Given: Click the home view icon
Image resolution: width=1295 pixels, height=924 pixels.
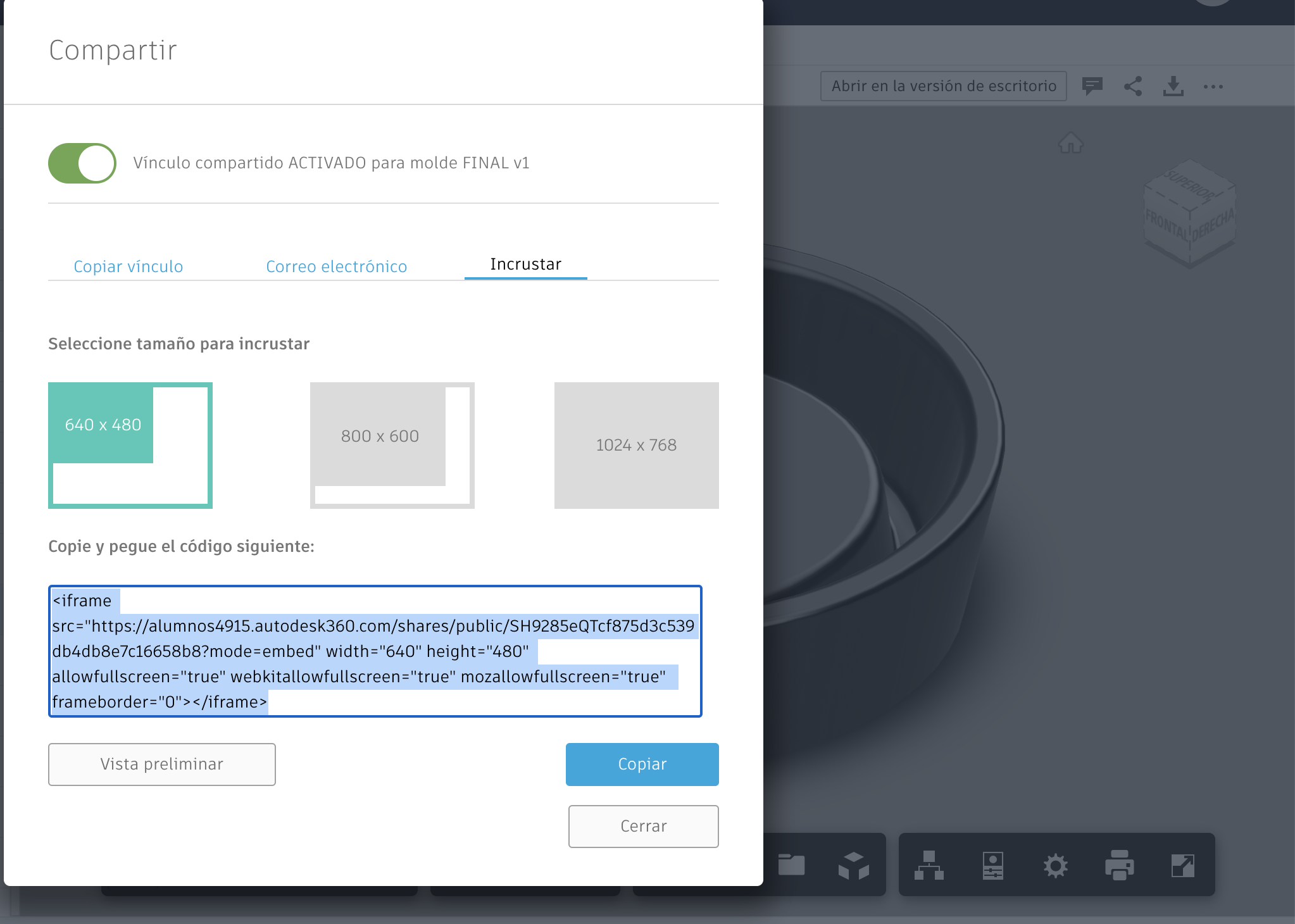Looking at the screenshot, I should point(1070,143).
